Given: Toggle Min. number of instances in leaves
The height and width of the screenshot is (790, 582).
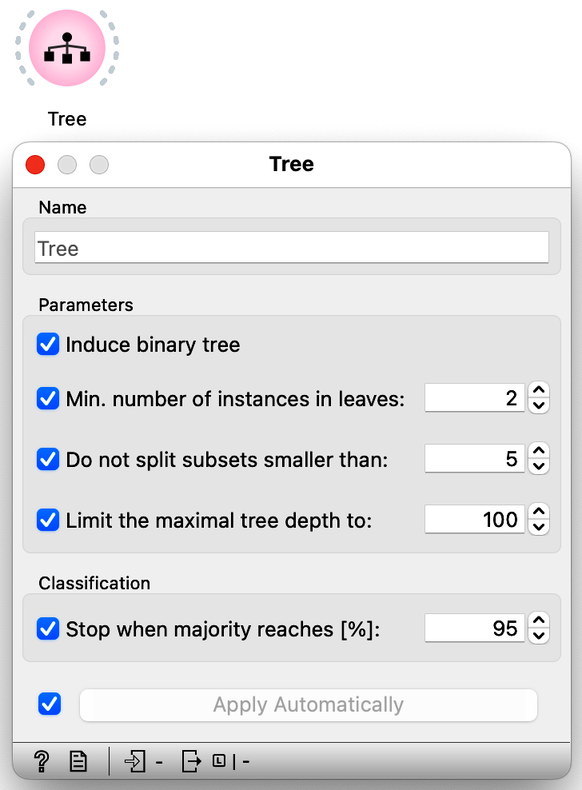Looking at the screenshot, I should (x=48, y=399).
